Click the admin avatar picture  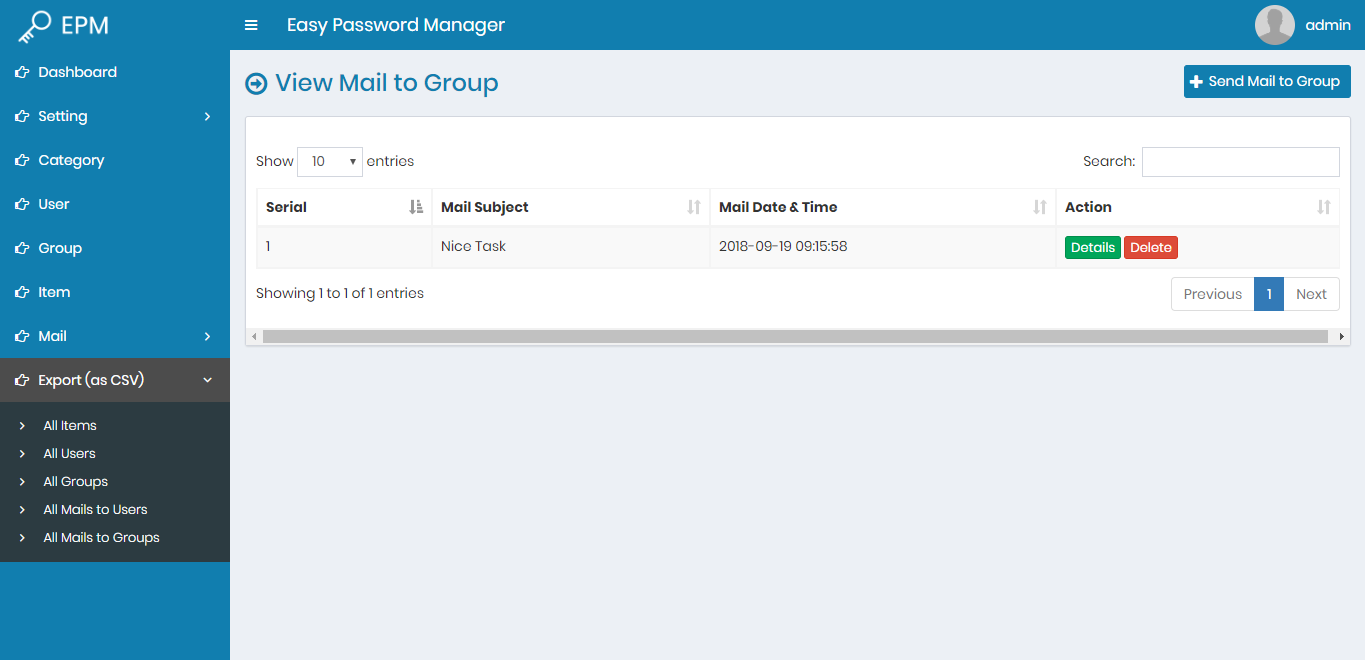(1274, 25)
